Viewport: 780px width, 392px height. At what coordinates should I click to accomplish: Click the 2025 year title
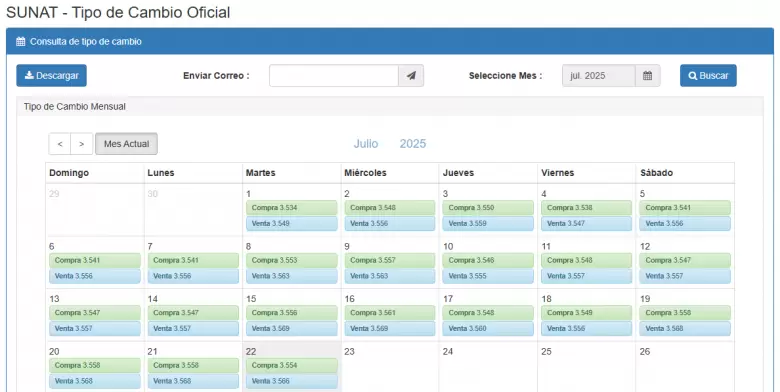tap(413, 144)
